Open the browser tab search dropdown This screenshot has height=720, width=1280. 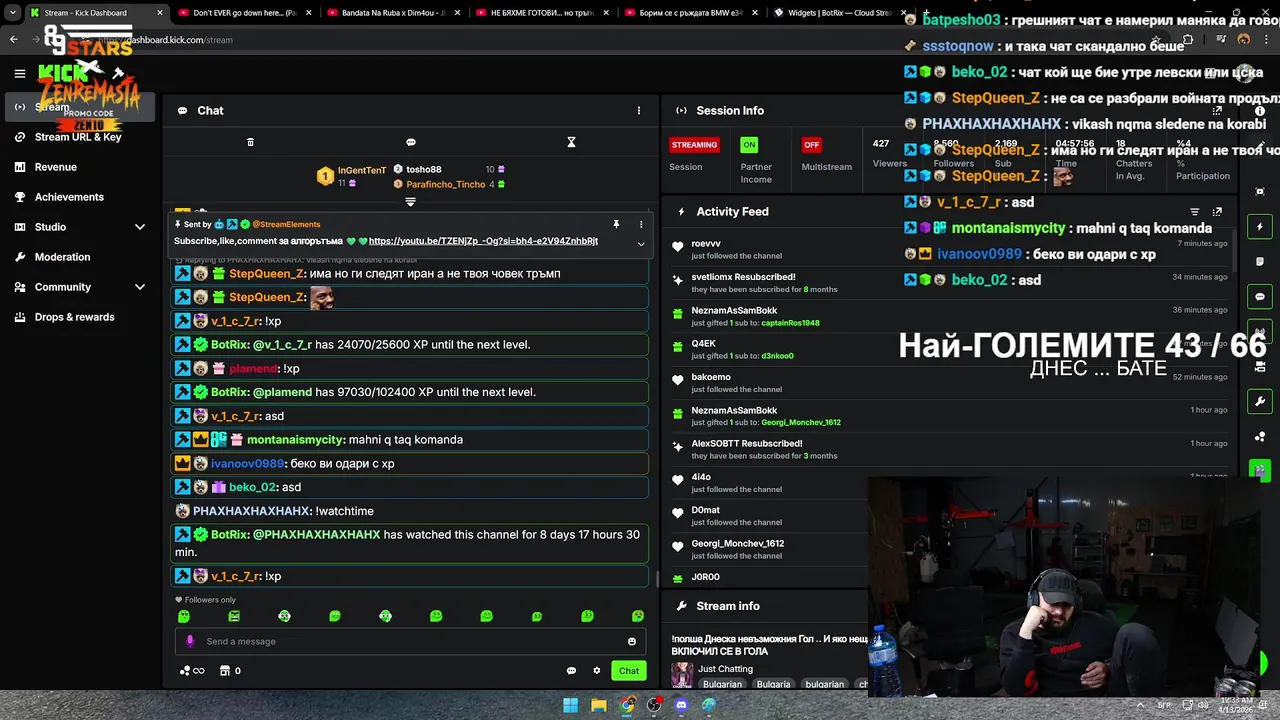click(x=12, y=13)
